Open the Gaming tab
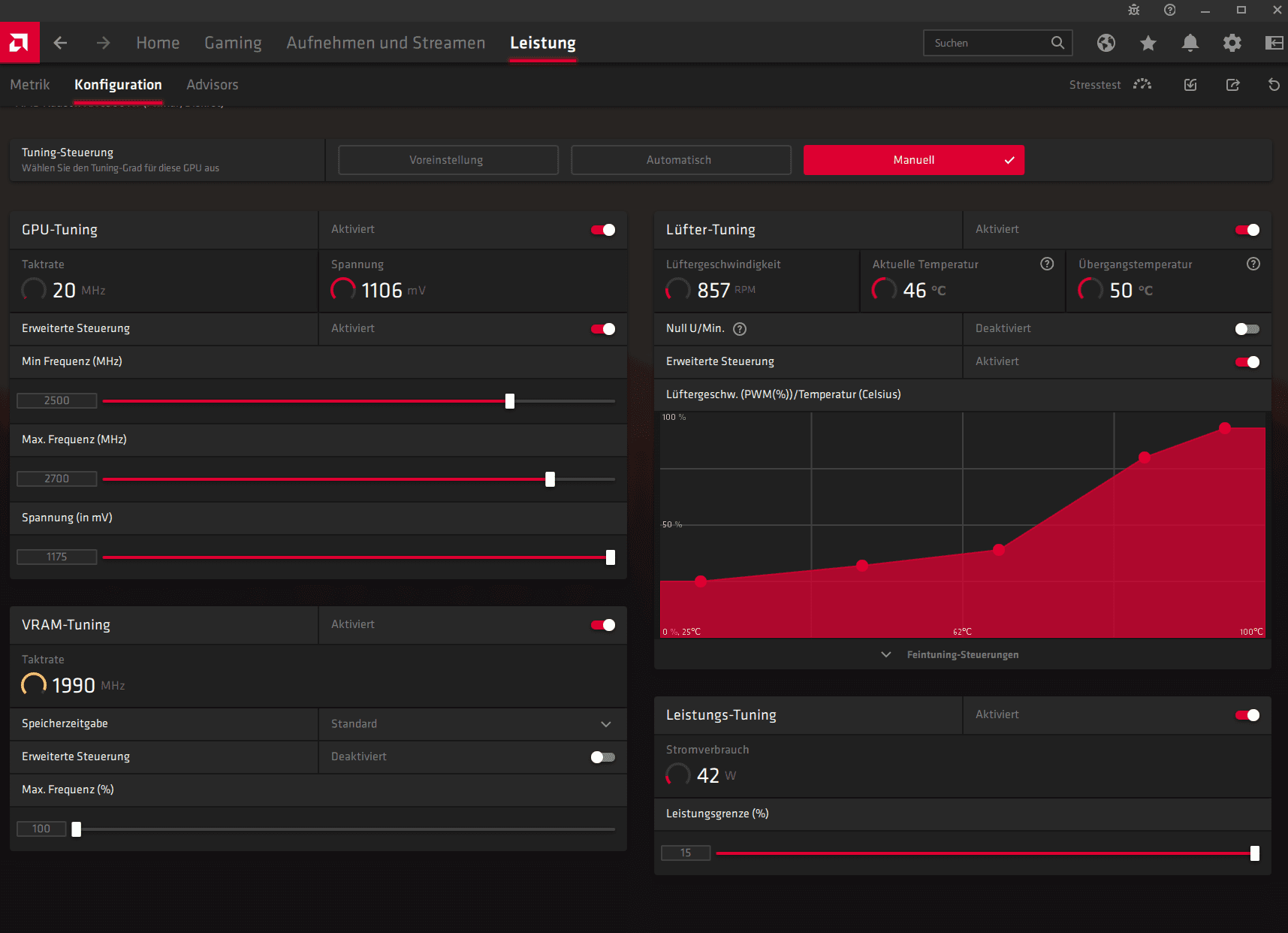1288x933 pixels. point(233,43)
